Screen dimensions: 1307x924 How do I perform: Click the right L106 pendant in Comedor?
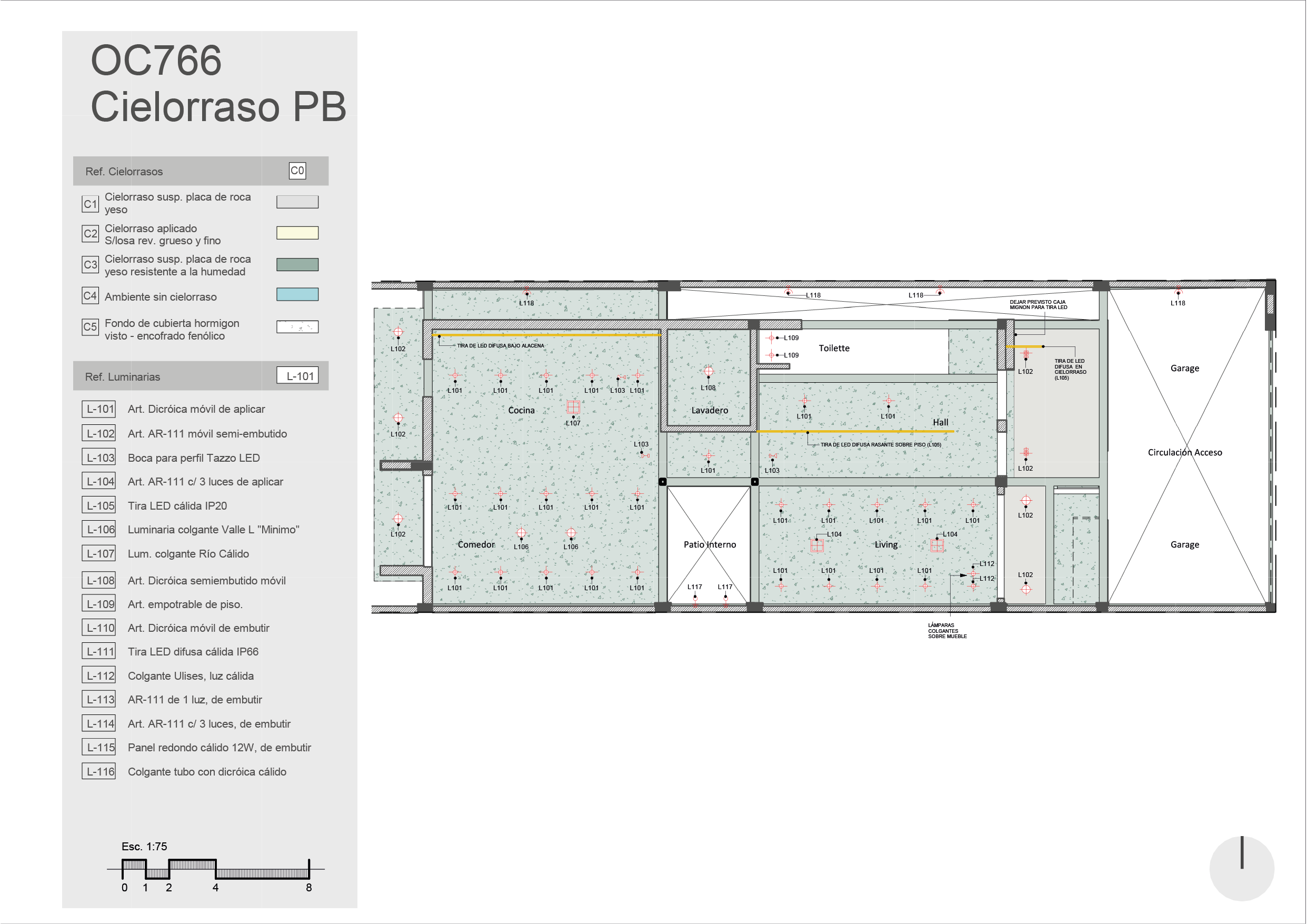[571, 533]
